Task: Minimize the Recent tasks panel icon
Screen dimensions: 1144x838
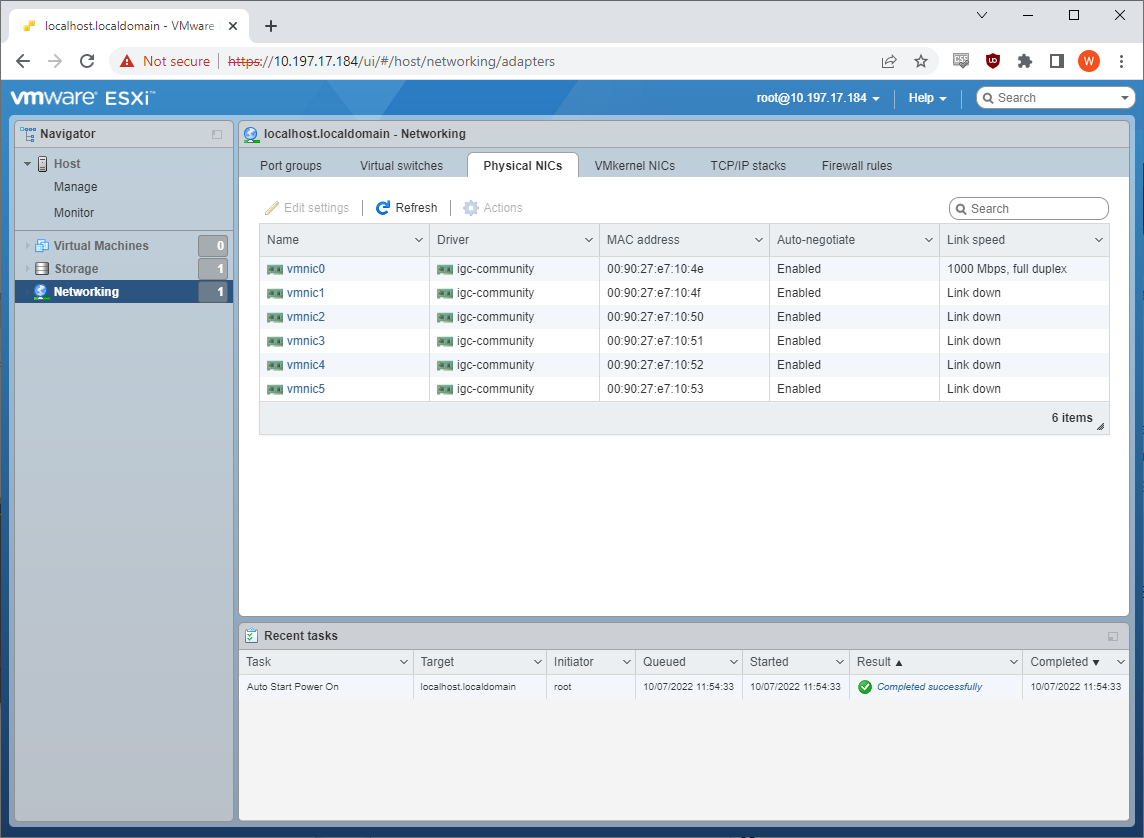Action: [x=1113, y=636]
